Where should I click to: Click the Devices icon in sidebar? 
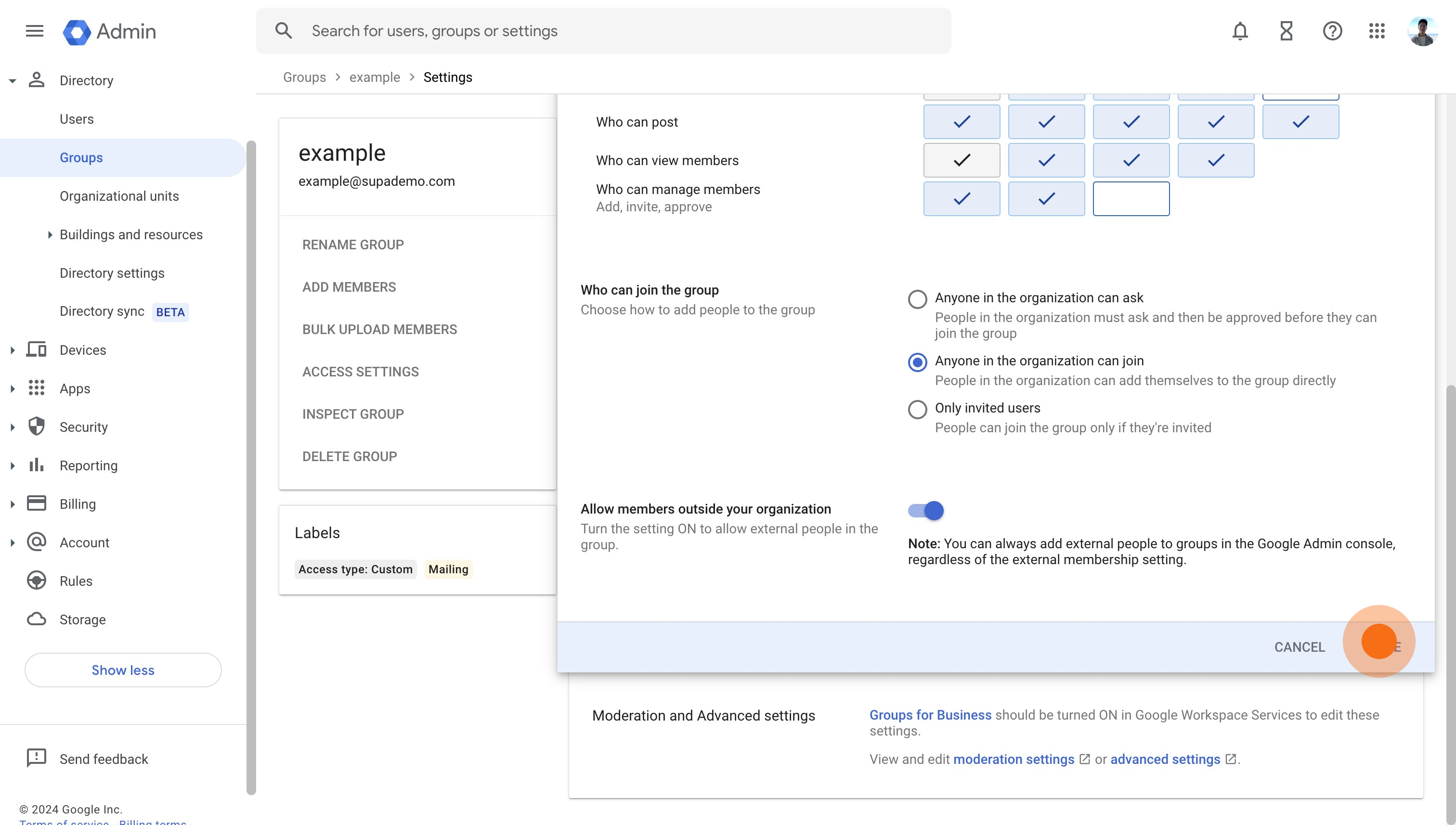[37, 349]
